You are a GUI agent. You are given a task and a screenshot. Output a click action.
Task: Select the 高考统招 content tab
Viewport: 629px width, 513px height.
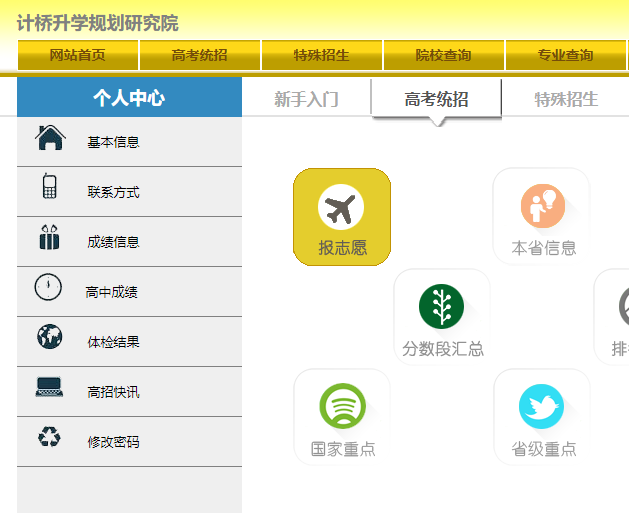point(436,99)
